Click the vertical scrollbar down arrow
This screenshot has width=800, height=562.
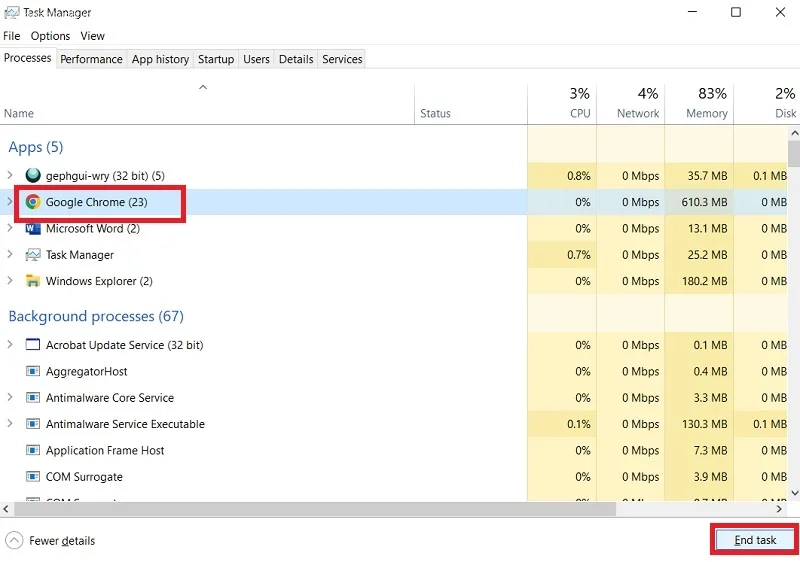click(794, 493)
